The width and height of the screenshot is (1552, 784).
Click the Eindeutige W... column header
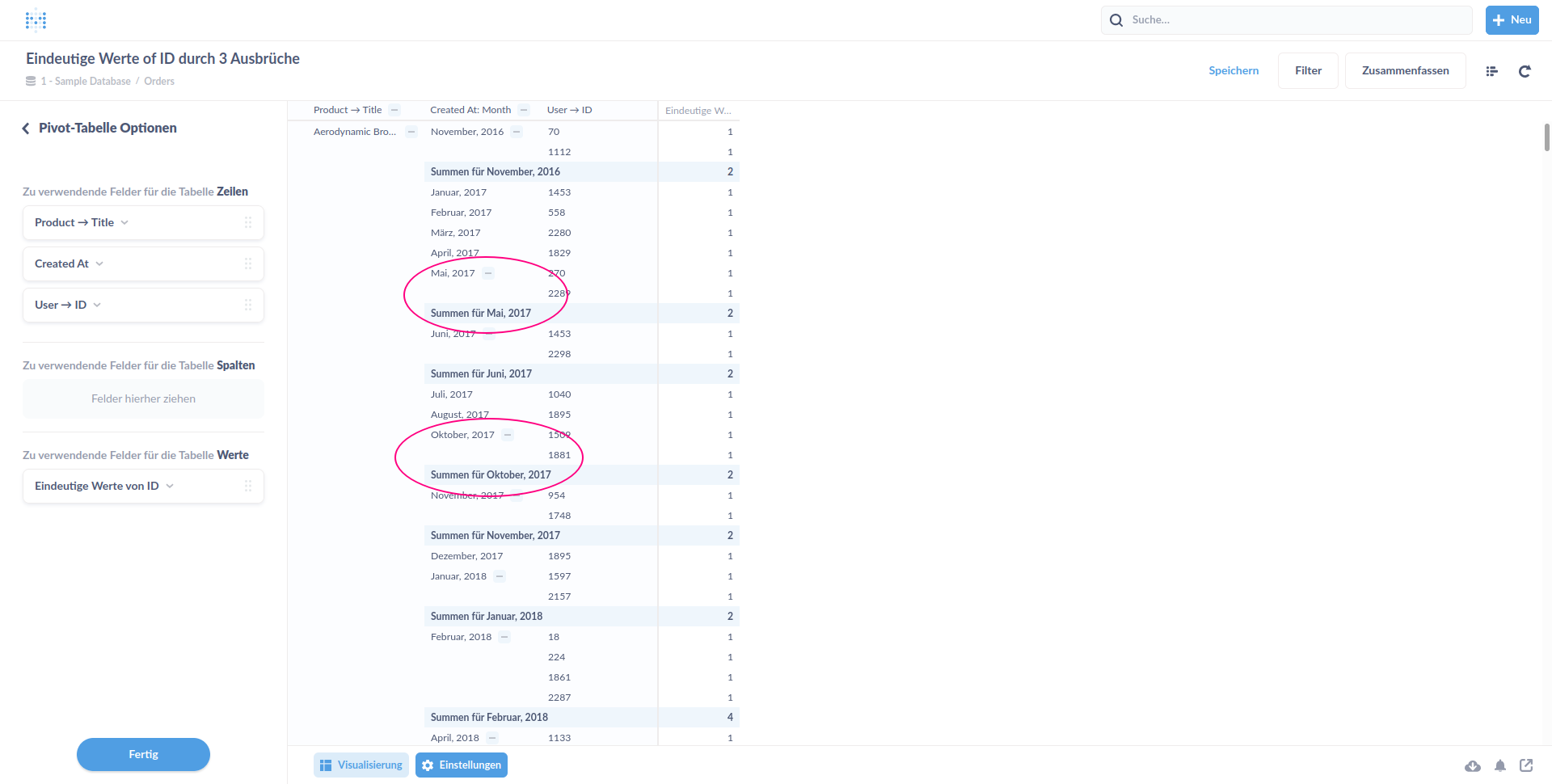click(x=698, y=111)
